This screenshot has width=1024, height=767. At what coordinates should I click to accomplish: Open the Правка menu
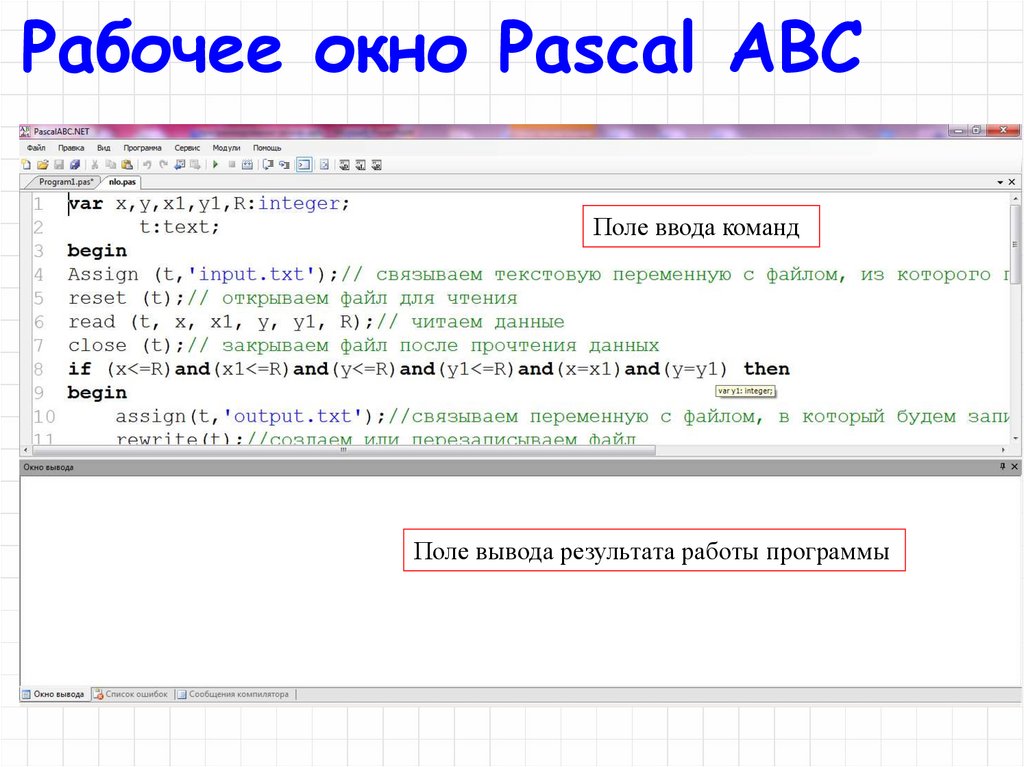tap(71, 148)
